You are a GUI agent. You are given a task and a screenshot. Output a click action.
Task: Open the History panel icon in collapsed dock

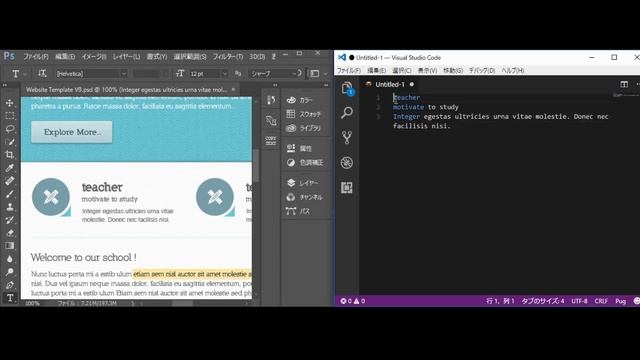(271, 100)
